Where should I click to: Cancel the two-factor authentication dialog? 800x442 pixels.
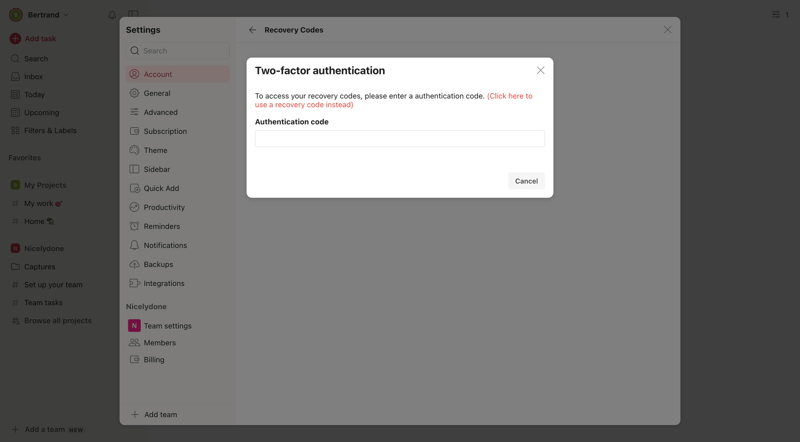526,181
